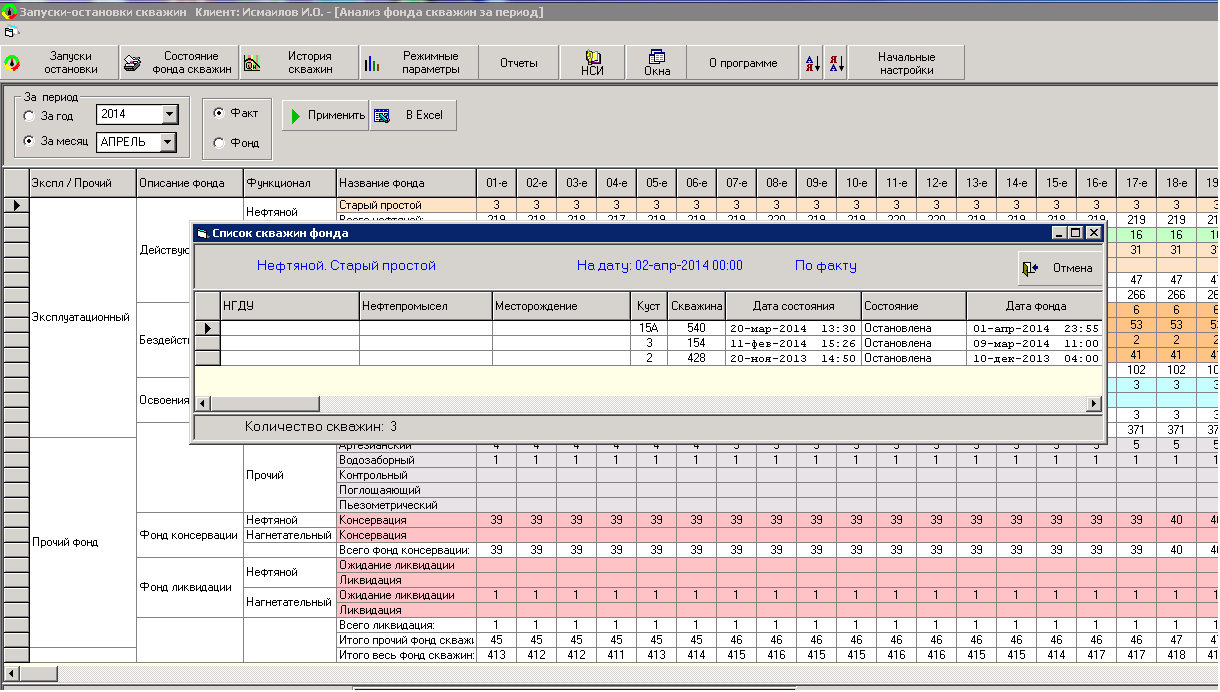This screenshot has width=1220, height=692.
Task: Click date cell 20-мар-2014 13:30
Action: point(793,328)
